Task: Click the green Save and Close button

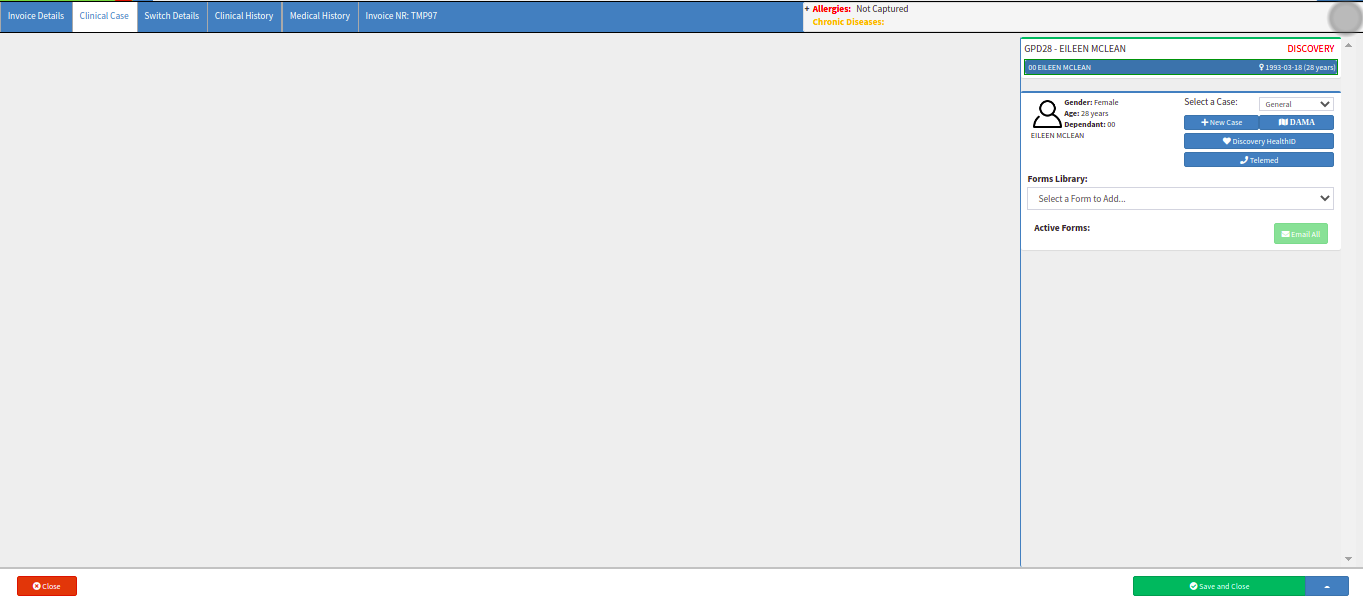Action: pyautogui.click(x=1219, y=586)
